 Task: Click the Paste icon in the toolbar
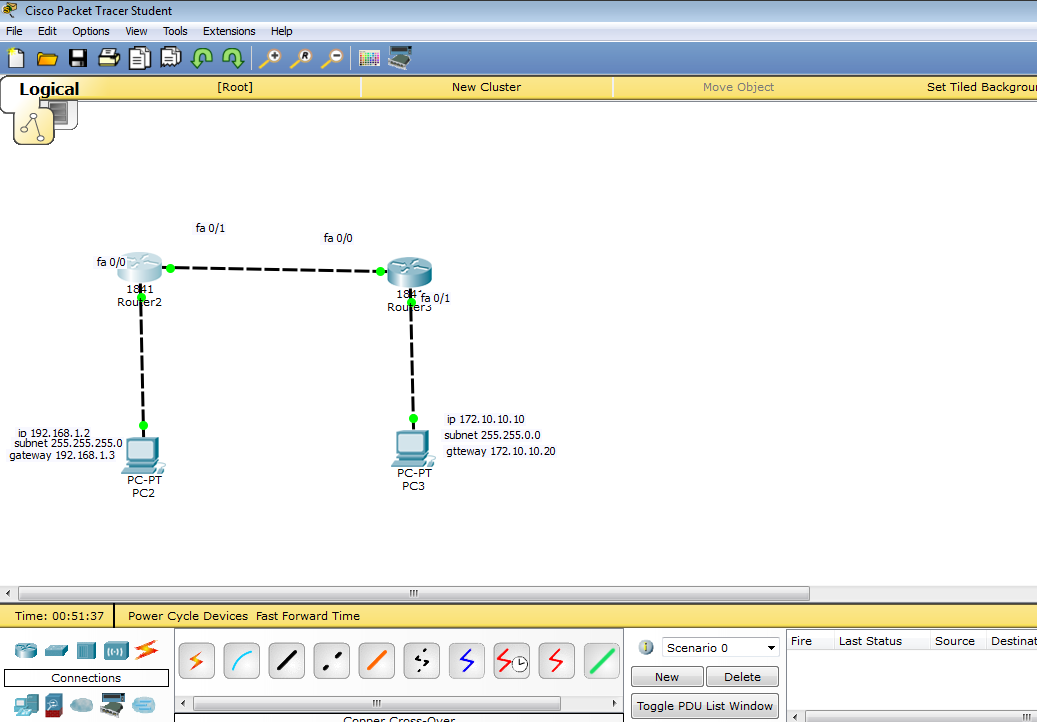point(171,58)
